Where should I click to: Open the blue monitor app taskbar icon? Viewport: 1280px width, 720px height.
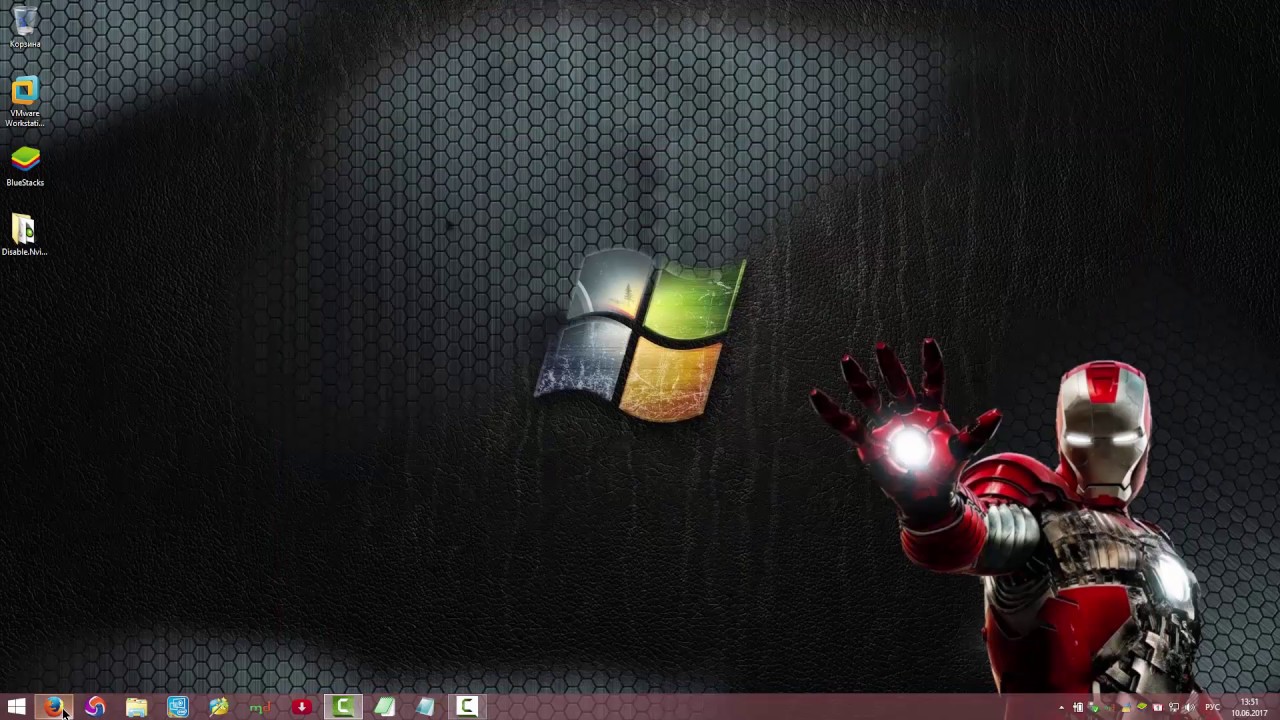tap(177, 708)
